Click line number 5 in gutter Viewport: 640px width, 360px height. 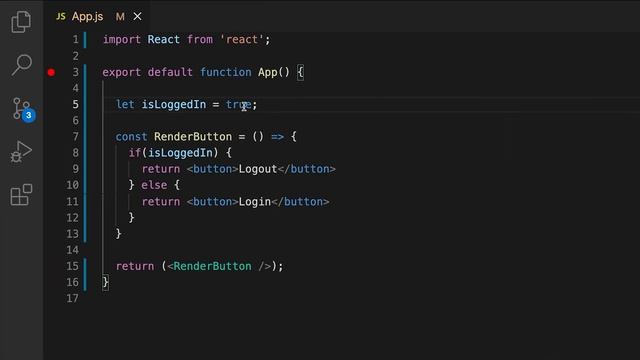point(76,104)
